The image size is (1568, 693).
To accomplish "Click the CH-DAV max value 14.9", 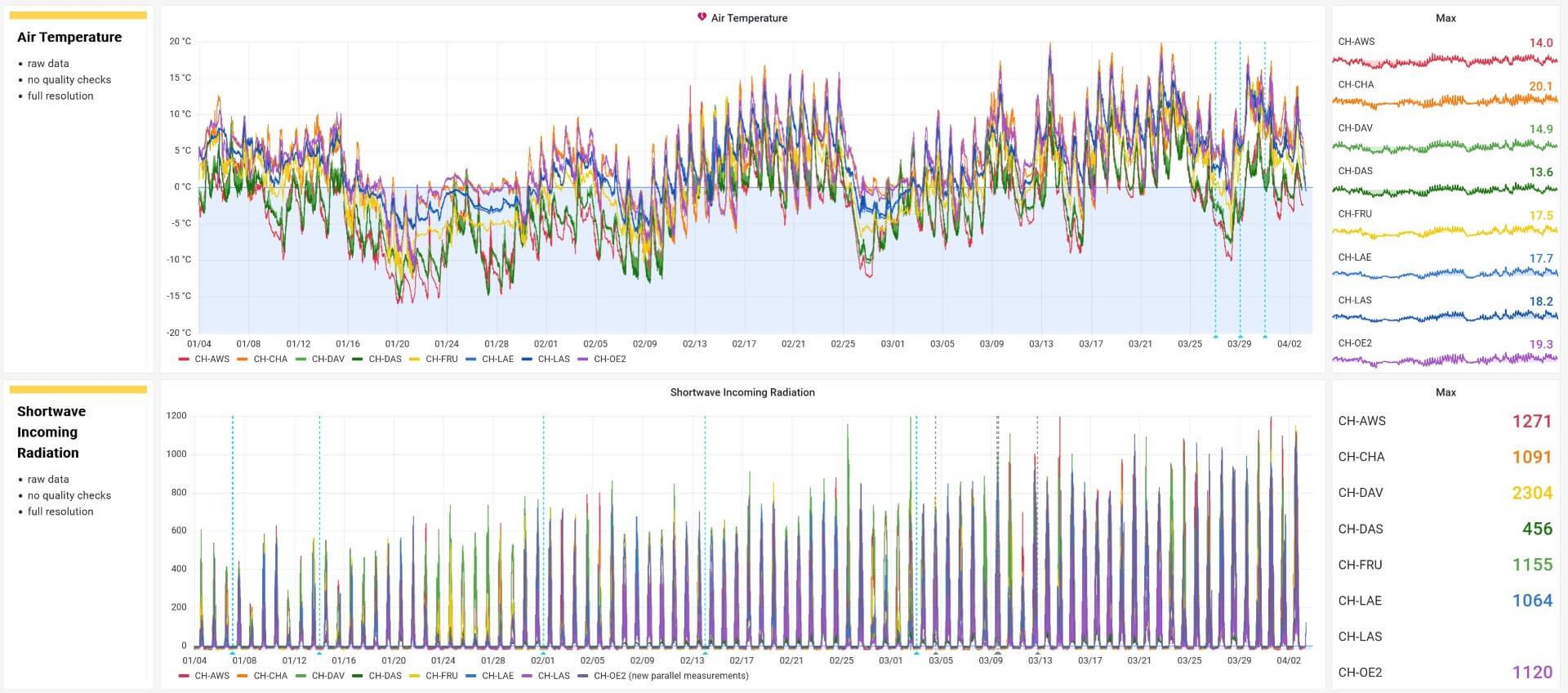I will pos(1540,129).
